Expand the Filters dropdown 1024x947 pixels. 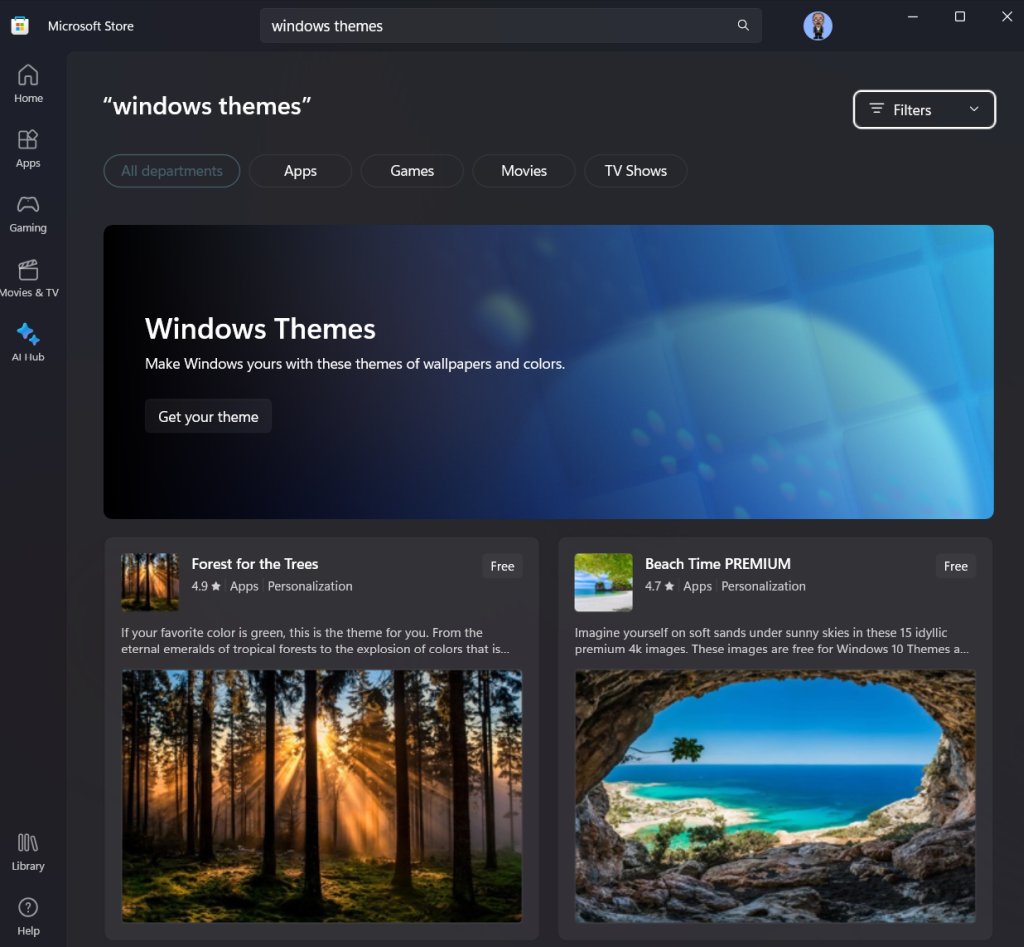pos(924,110)
